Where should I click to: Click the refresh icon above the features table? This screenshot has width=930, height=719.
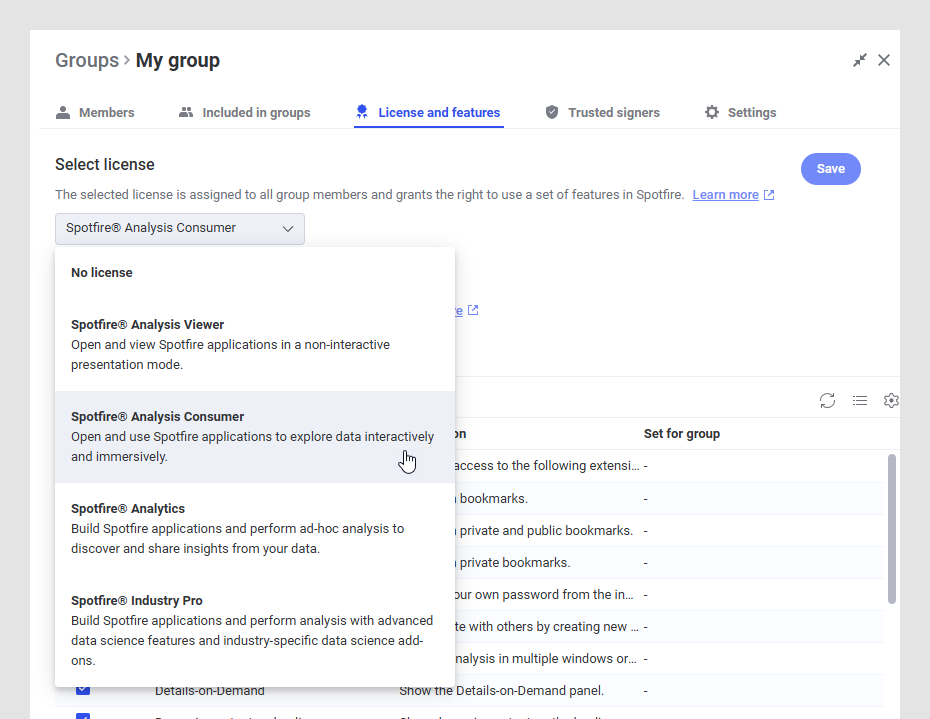pos(827,400)
